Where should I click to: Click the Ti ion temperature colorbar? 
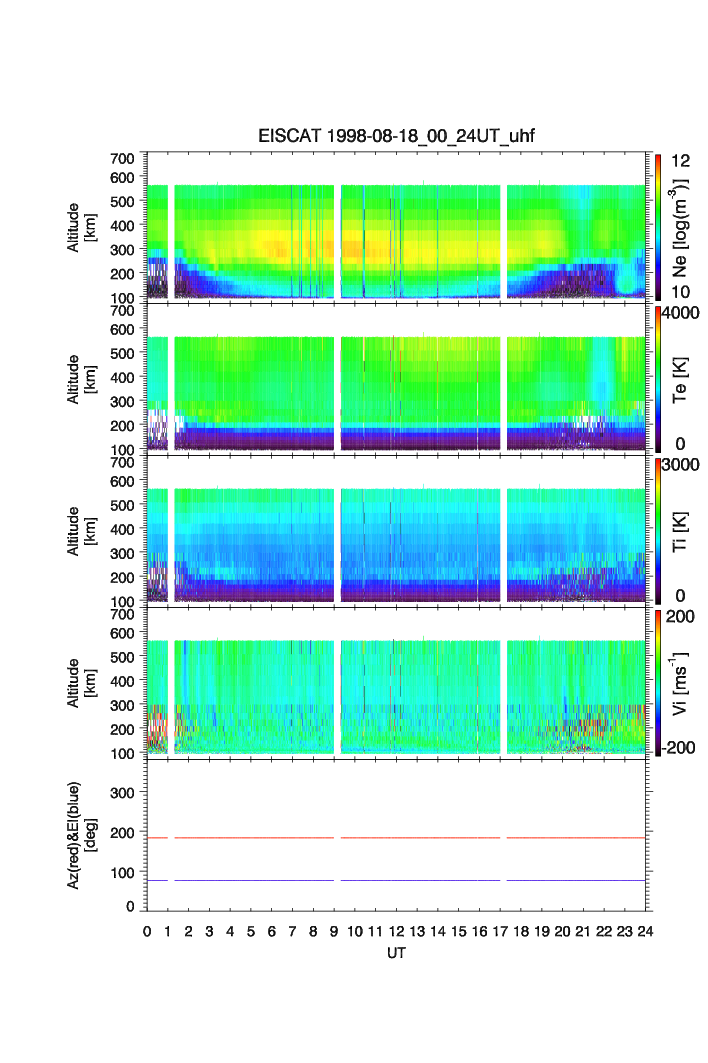(658, 530)
